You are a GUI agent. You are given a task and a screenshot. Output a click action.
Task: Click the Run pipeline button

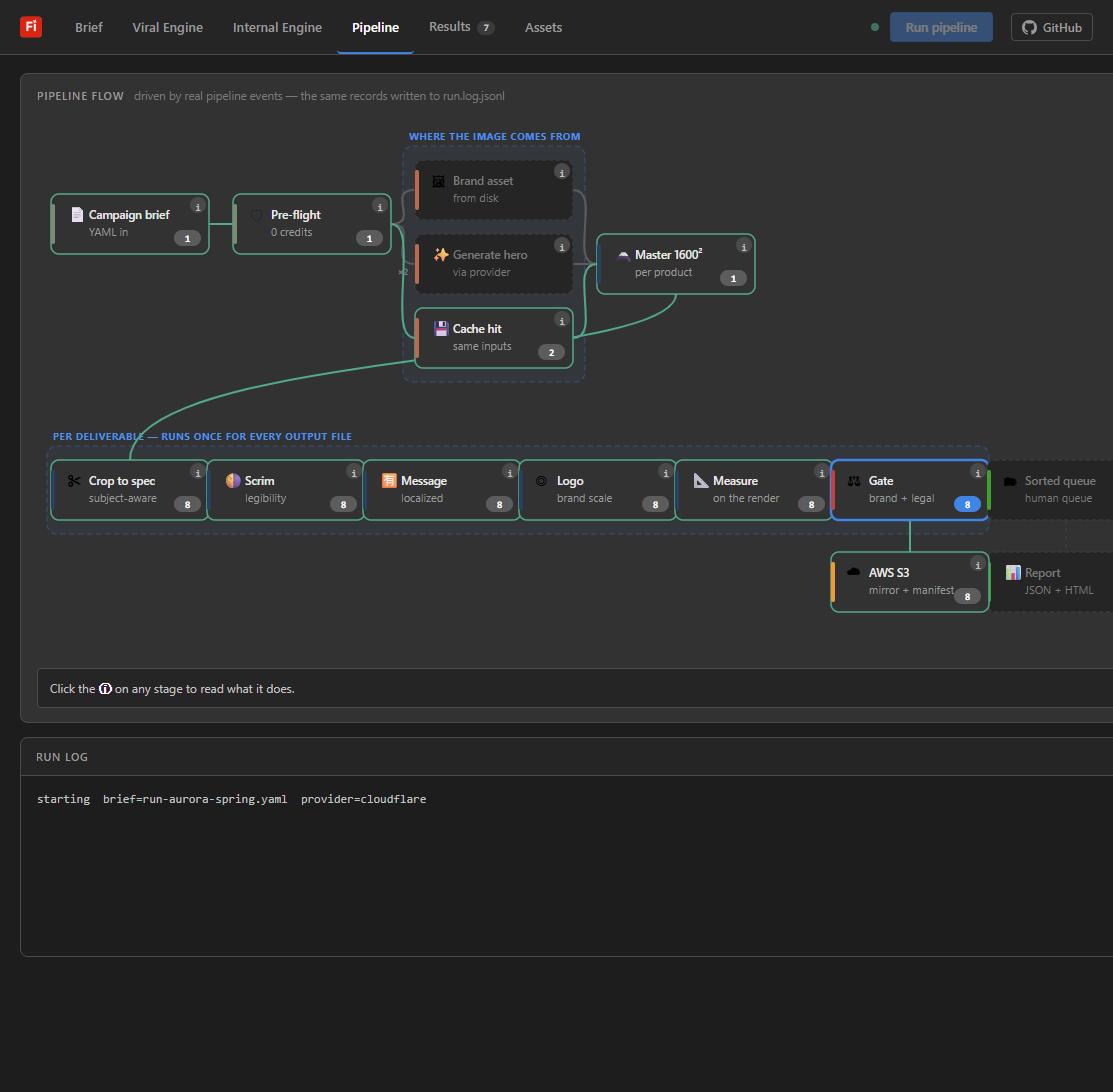tap(941, 27)
